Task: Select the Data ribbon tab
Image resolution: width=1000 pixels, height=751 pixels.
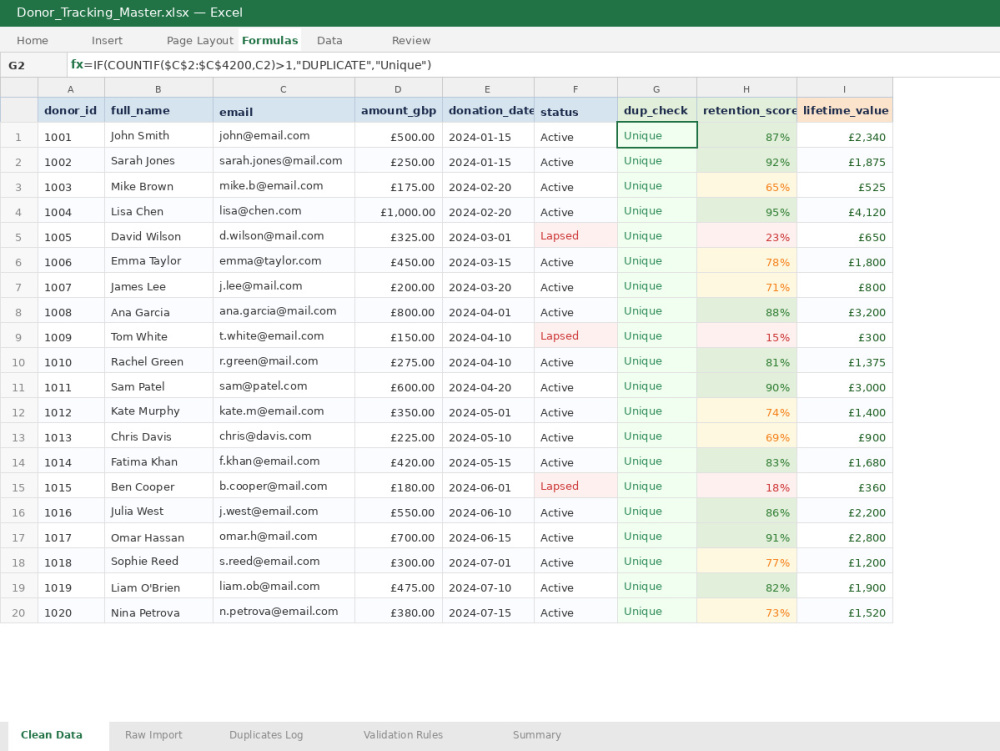Action: (x=330, y=40)
